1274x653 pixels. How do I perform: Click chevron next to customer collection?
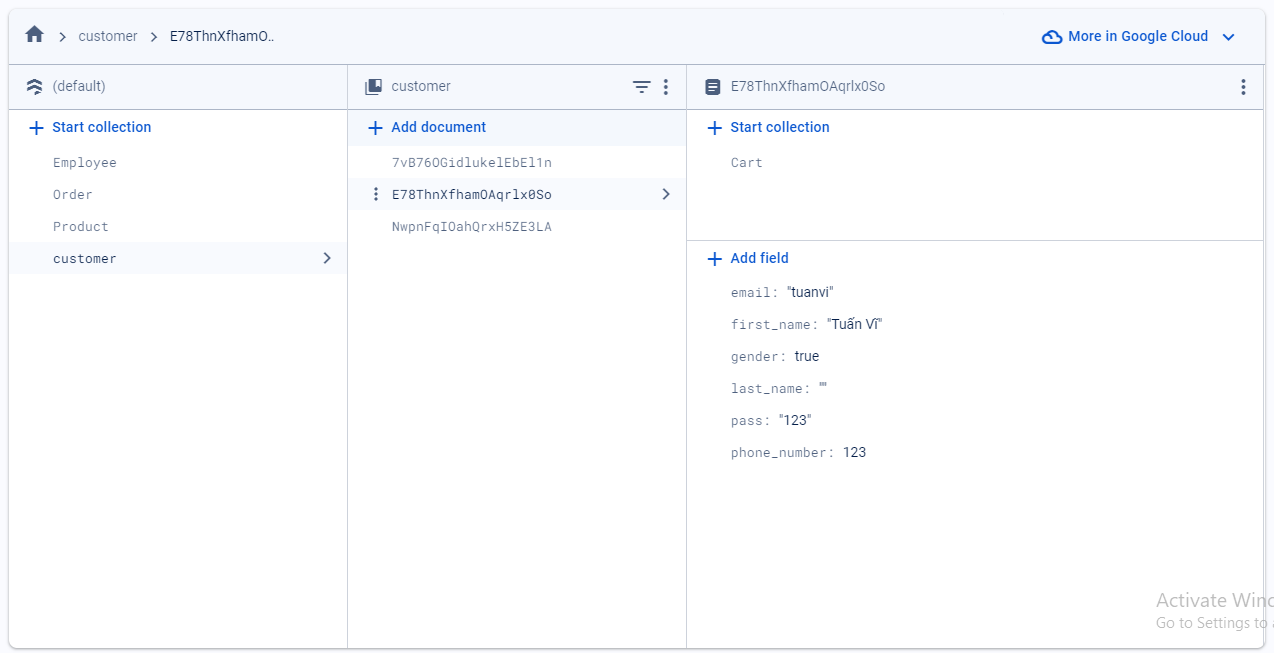tap(326, 258)
